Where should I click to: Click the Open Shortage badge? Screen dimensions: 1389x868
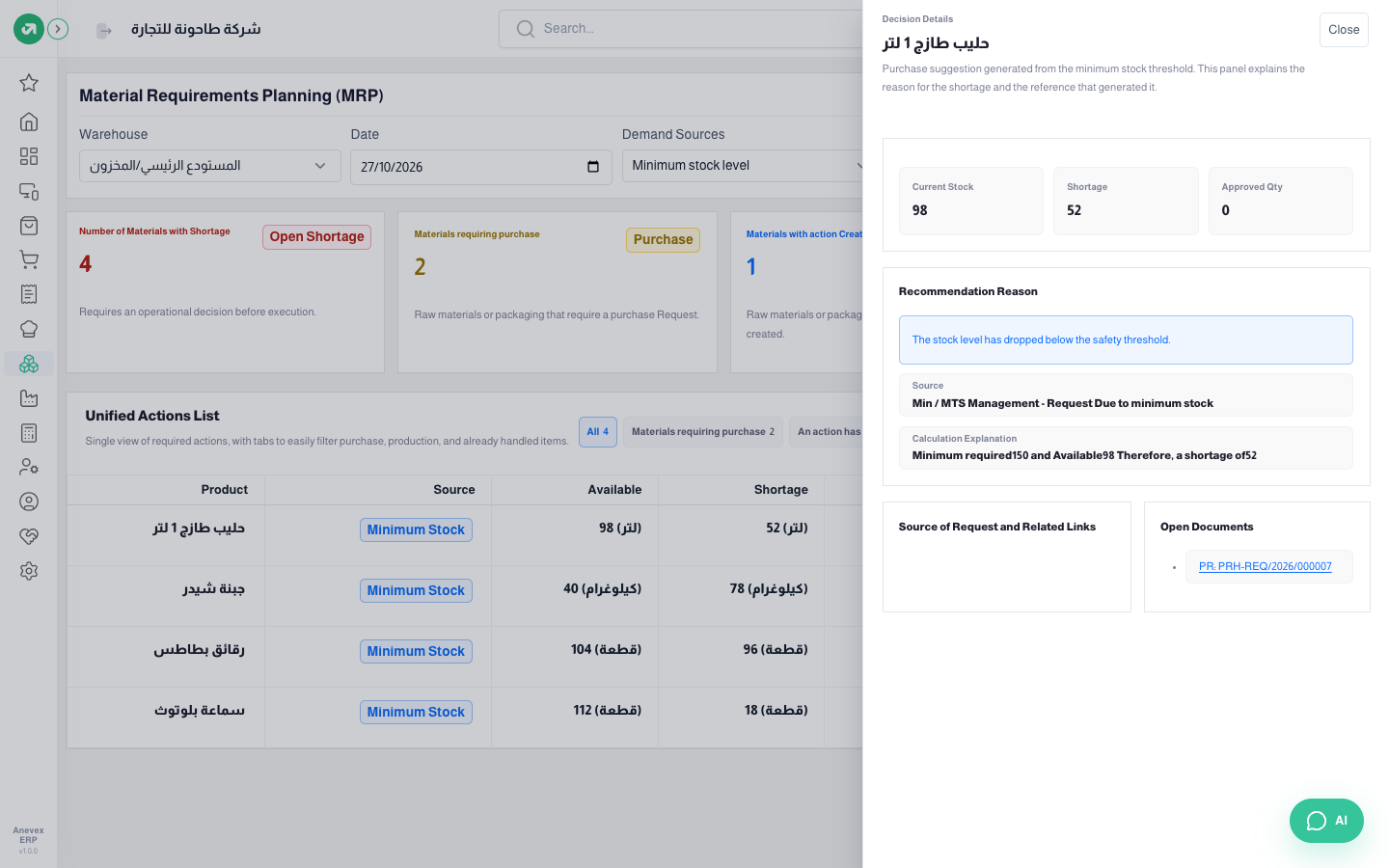[317, 237]
